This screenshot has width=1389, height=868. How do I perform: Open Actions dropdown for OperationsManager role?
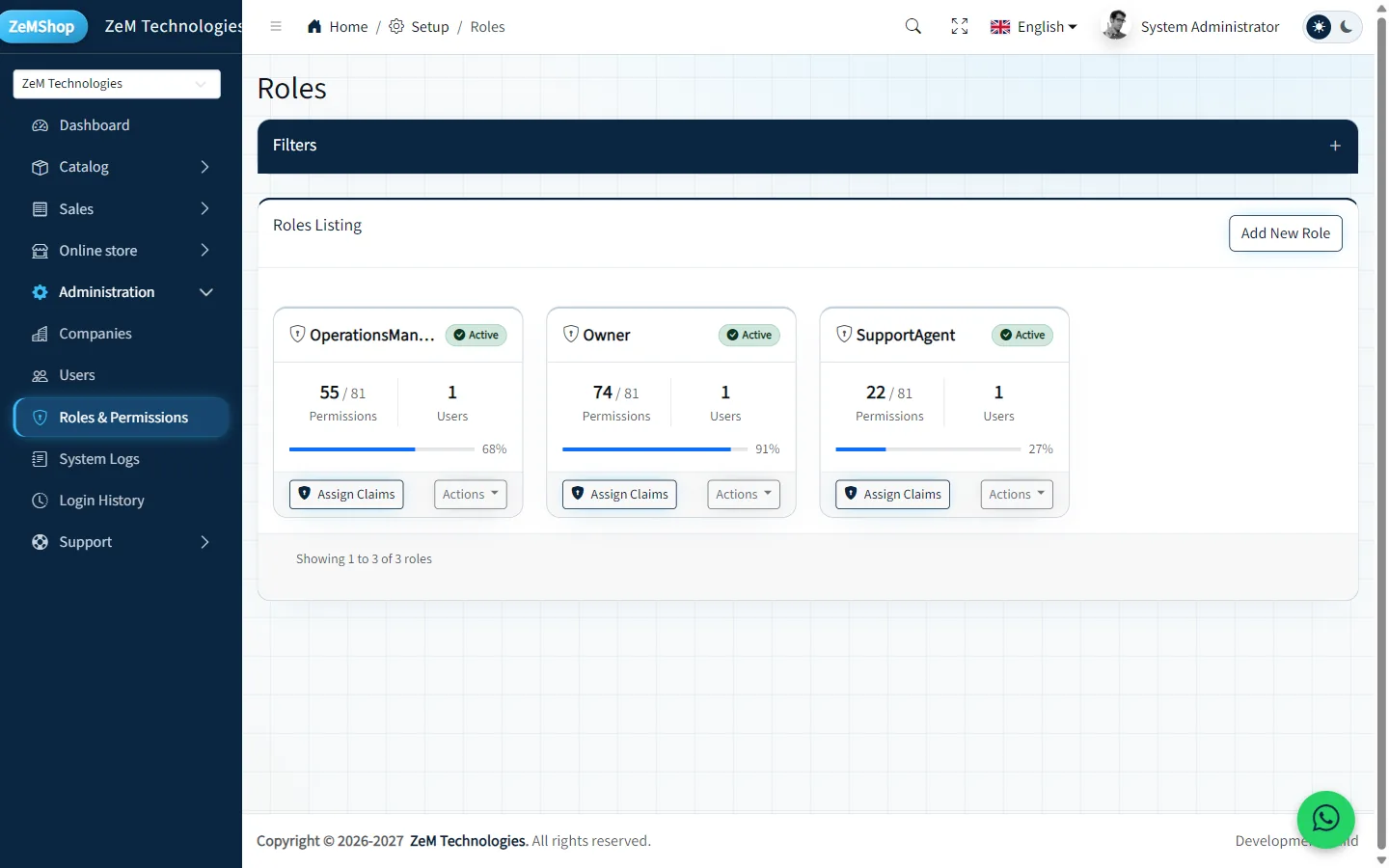[x=471, y=494]
